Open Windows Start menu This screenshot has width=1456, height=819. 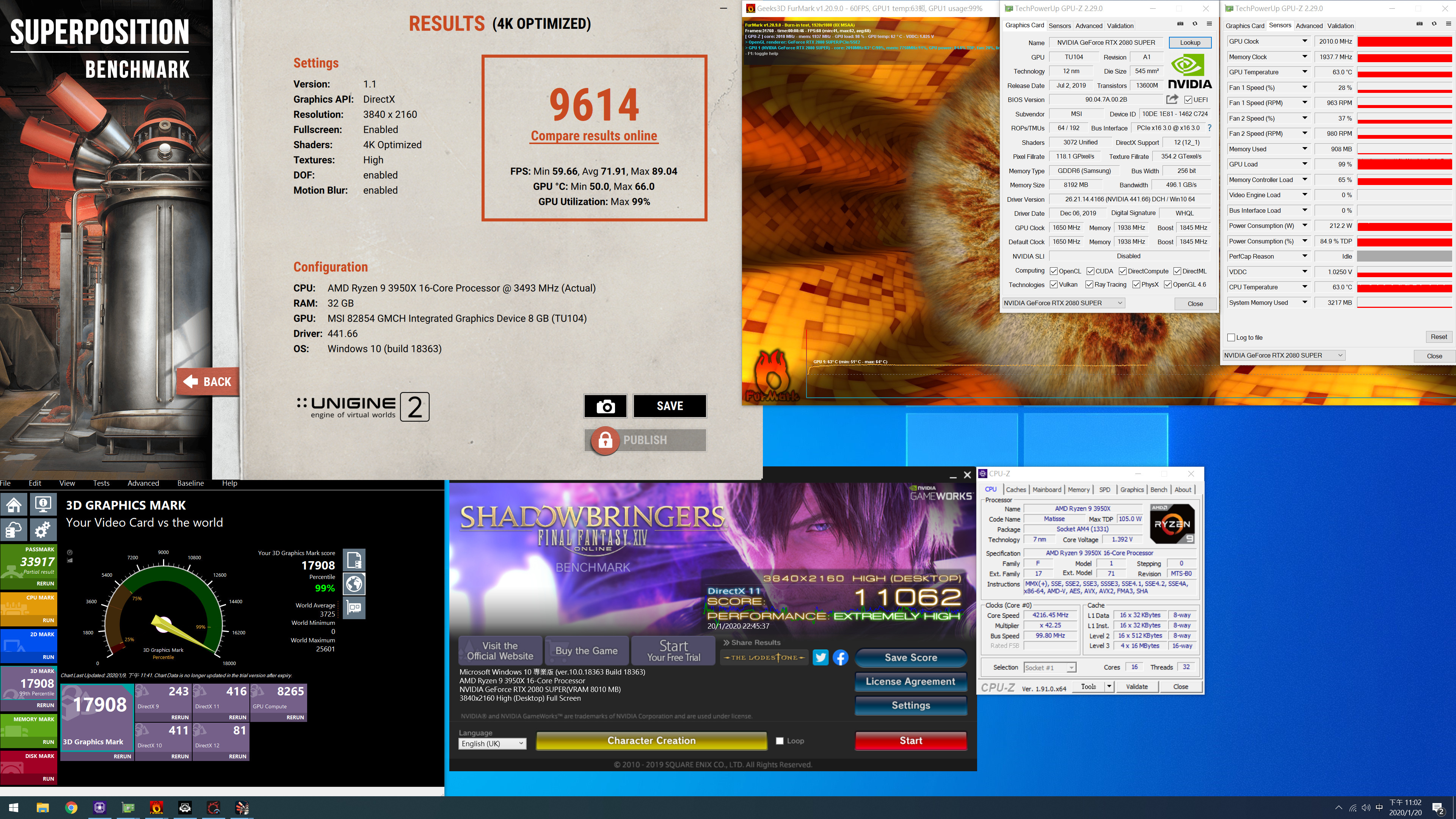coord(14,808)
